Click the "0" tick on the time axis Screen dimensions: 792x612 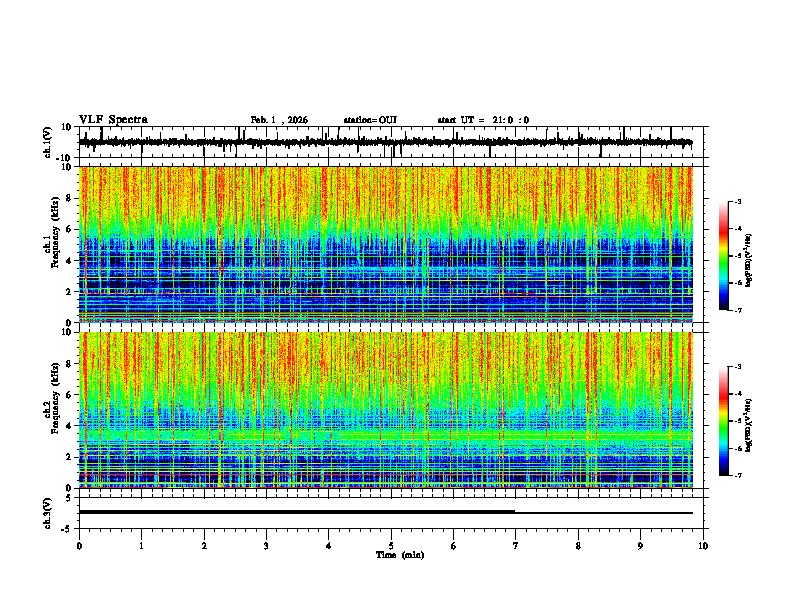point(79,546)
